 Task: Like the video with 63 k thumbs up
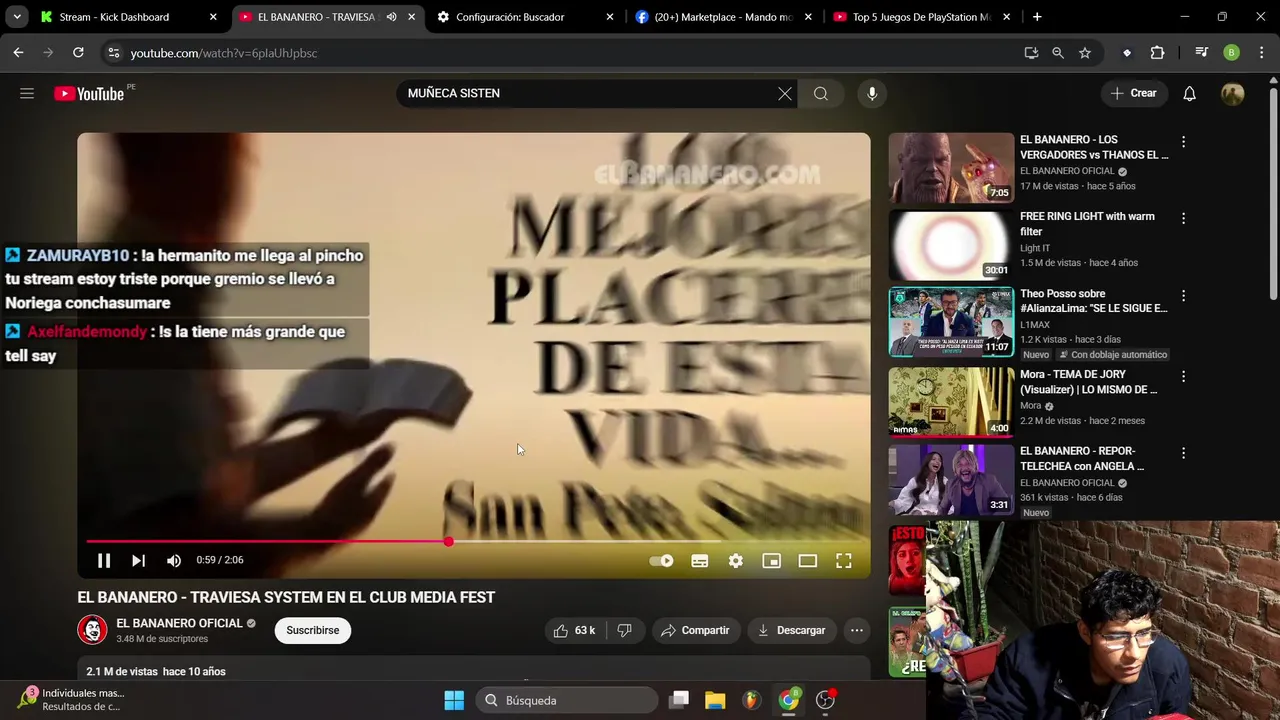click(x=574, y=630)
